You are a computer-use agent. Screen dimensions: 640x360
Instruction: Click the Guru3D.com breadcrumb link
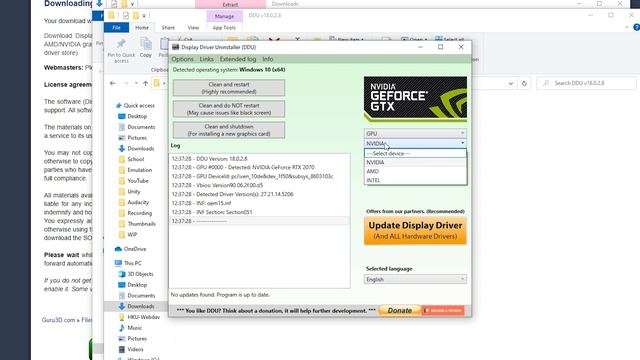(x=58, y=320)
